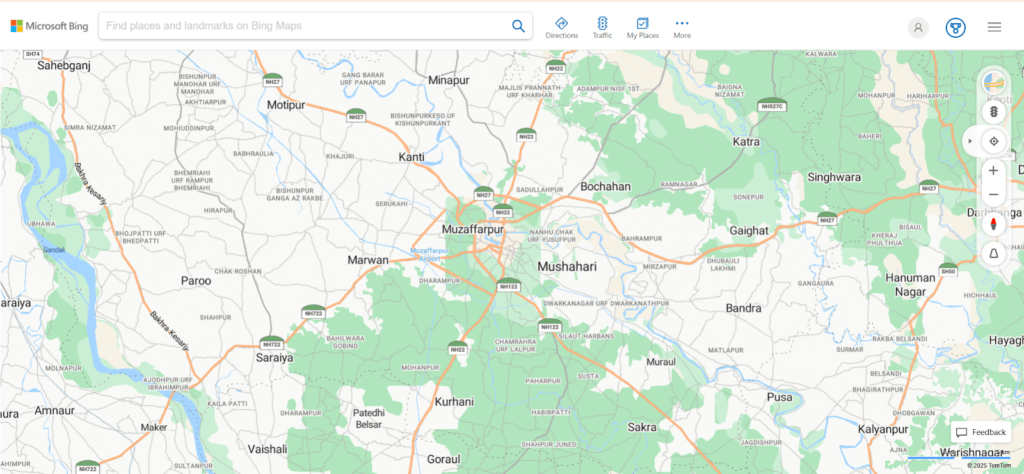This screenshot has height=474, width=1024.
Task: Open My Places
Action: coord(643,28)
